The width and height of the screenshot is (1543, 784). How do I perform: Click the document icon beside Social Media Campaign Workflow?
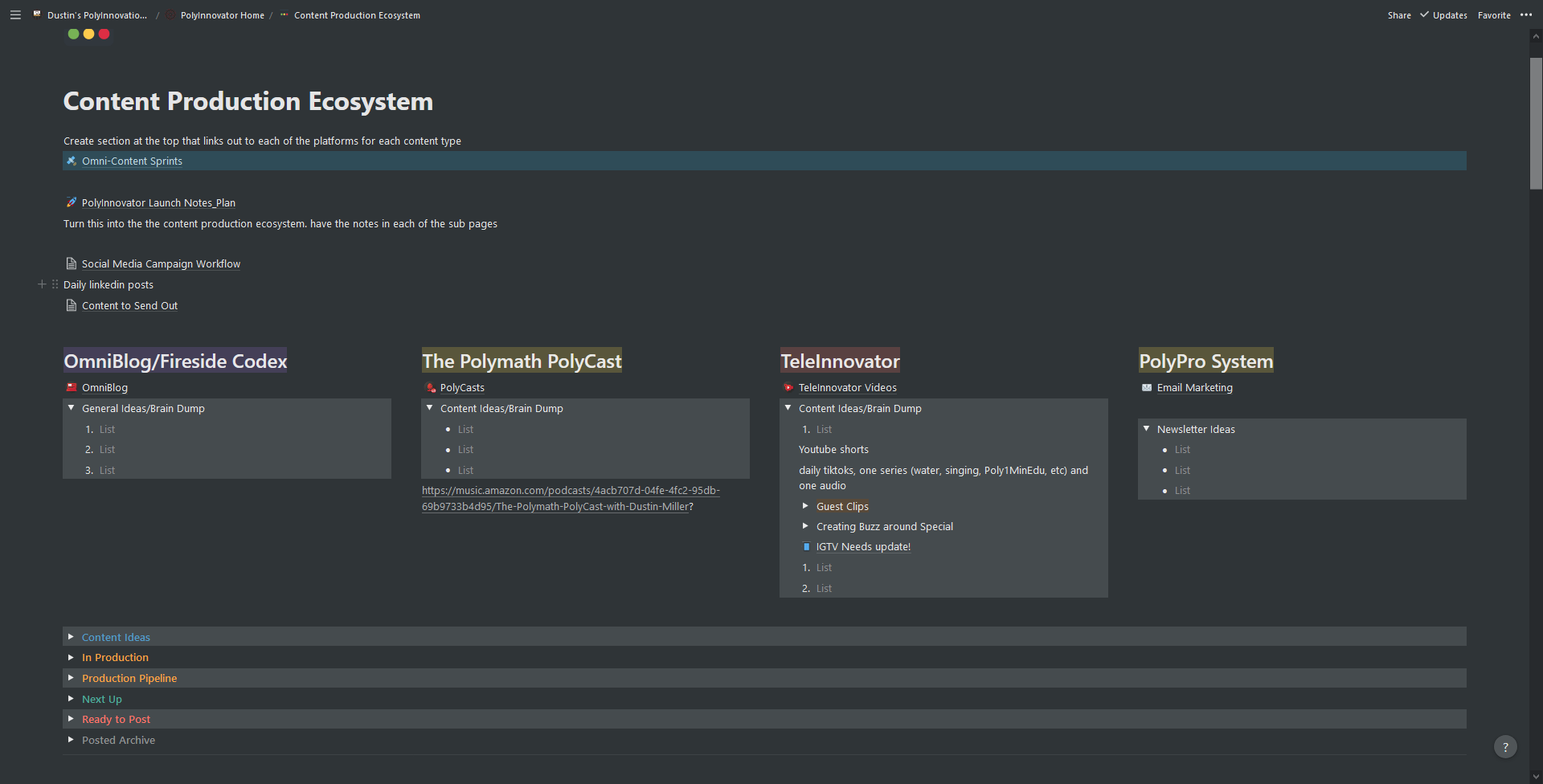pyautogui.click(x=71, y=263)
